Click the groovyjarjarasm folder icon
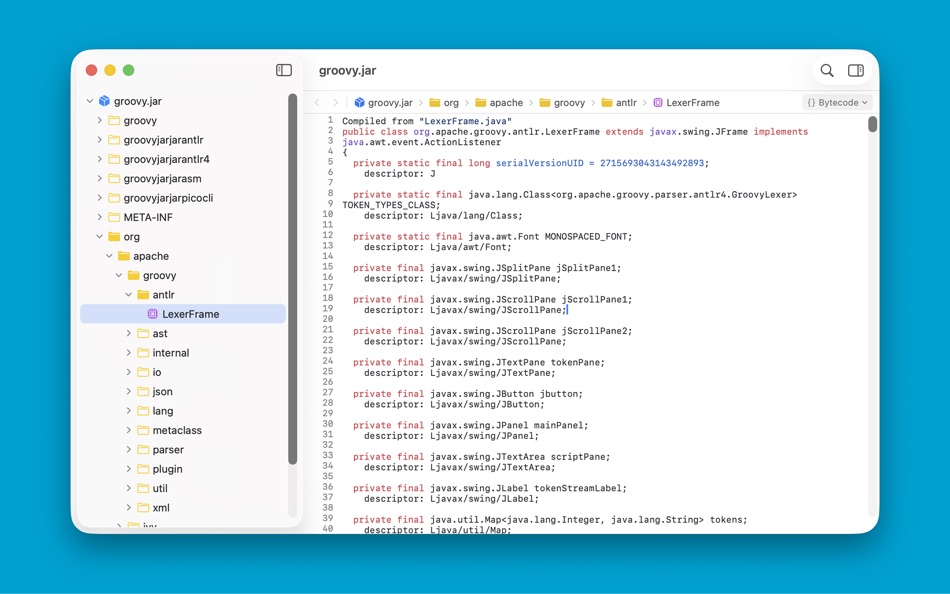 (x=114, y=178)
